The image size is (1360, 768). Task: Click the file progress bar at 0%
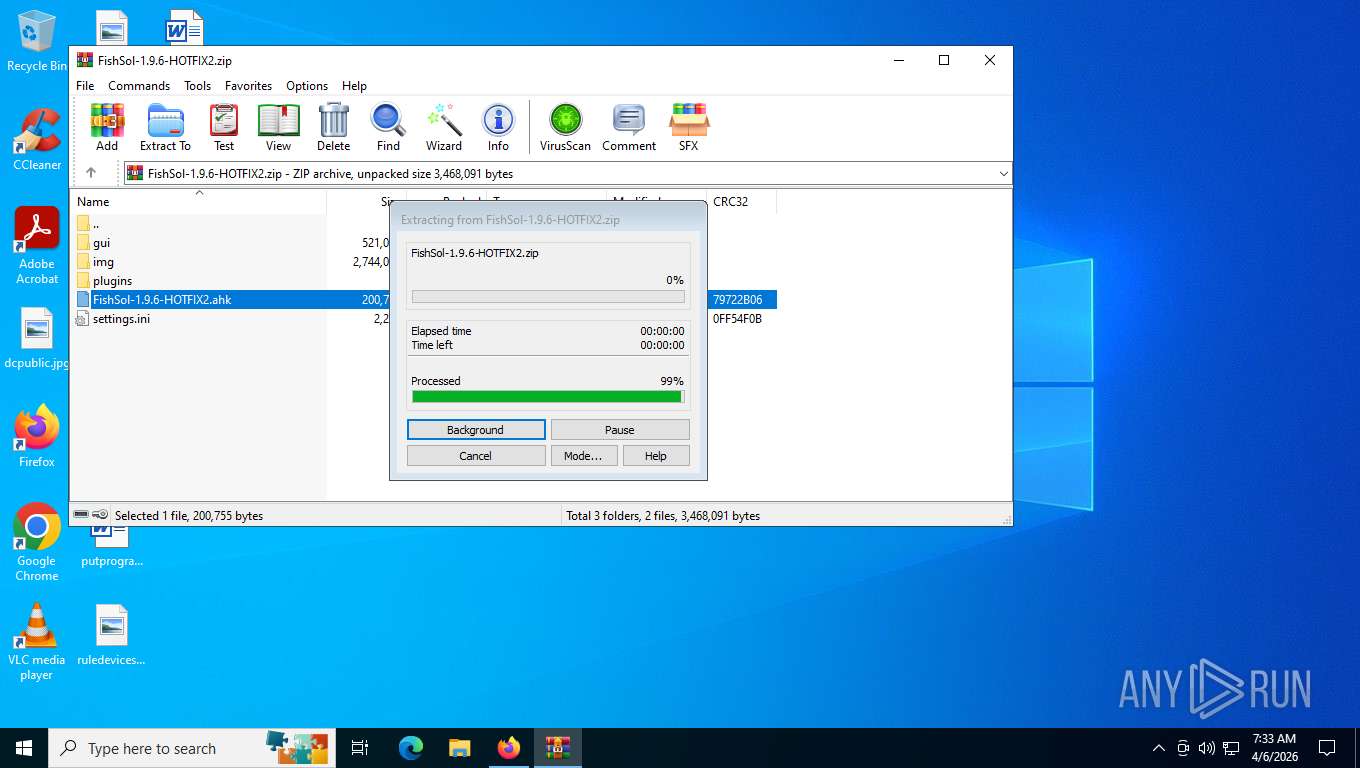(x=548, y=297)
